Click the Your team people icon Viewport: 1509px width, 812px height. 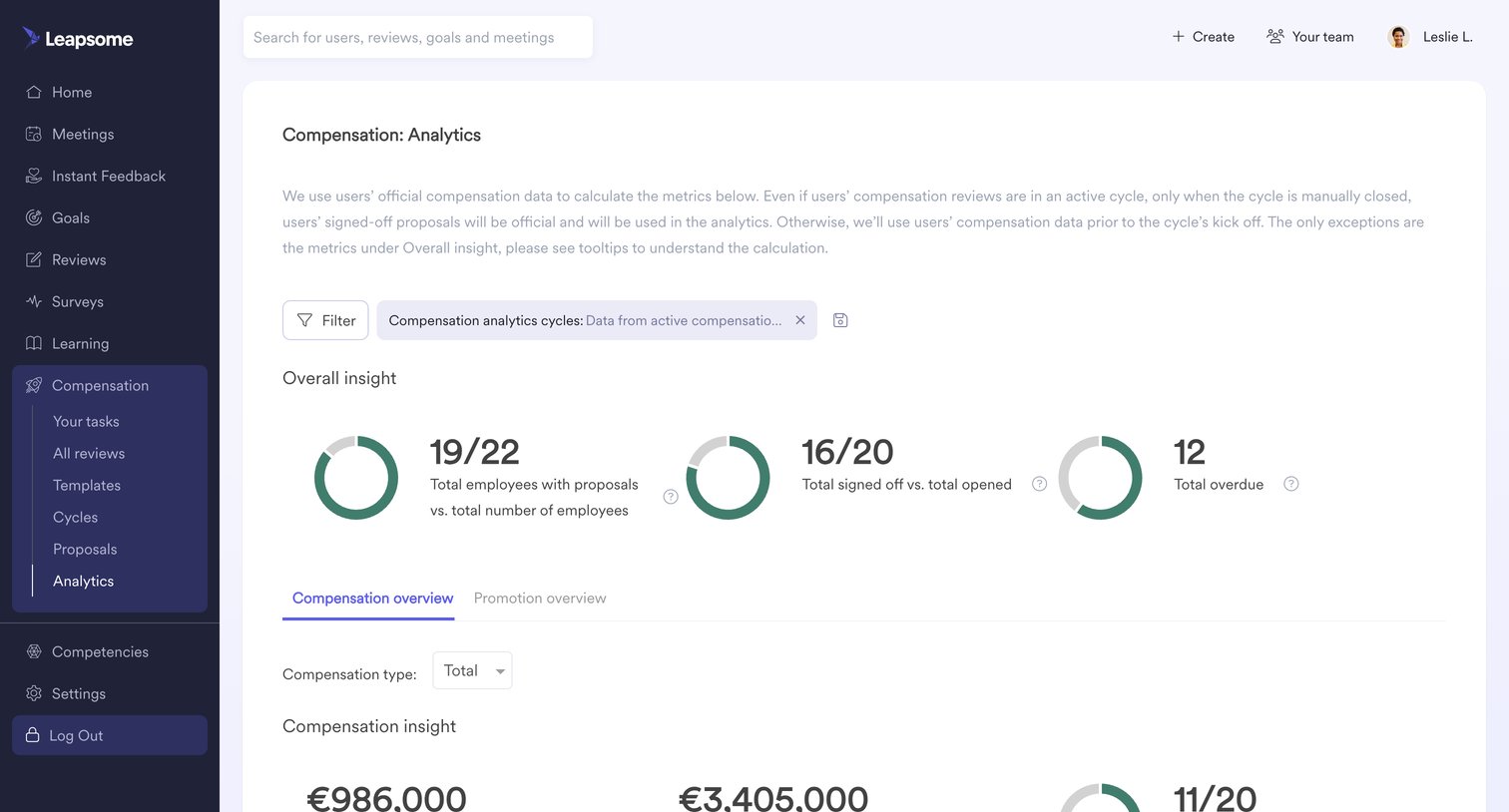[x=1275, y=37]
